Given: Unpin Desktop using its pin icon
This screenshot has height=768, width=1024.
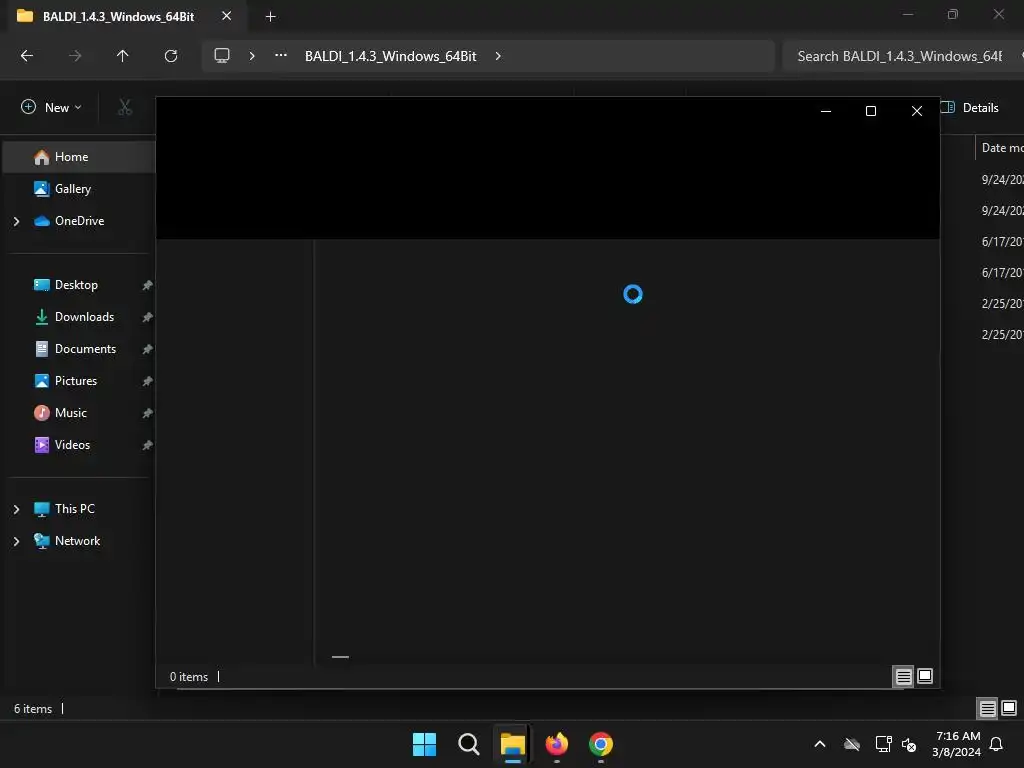Looking at the screenshot, I should pos(148,285).
